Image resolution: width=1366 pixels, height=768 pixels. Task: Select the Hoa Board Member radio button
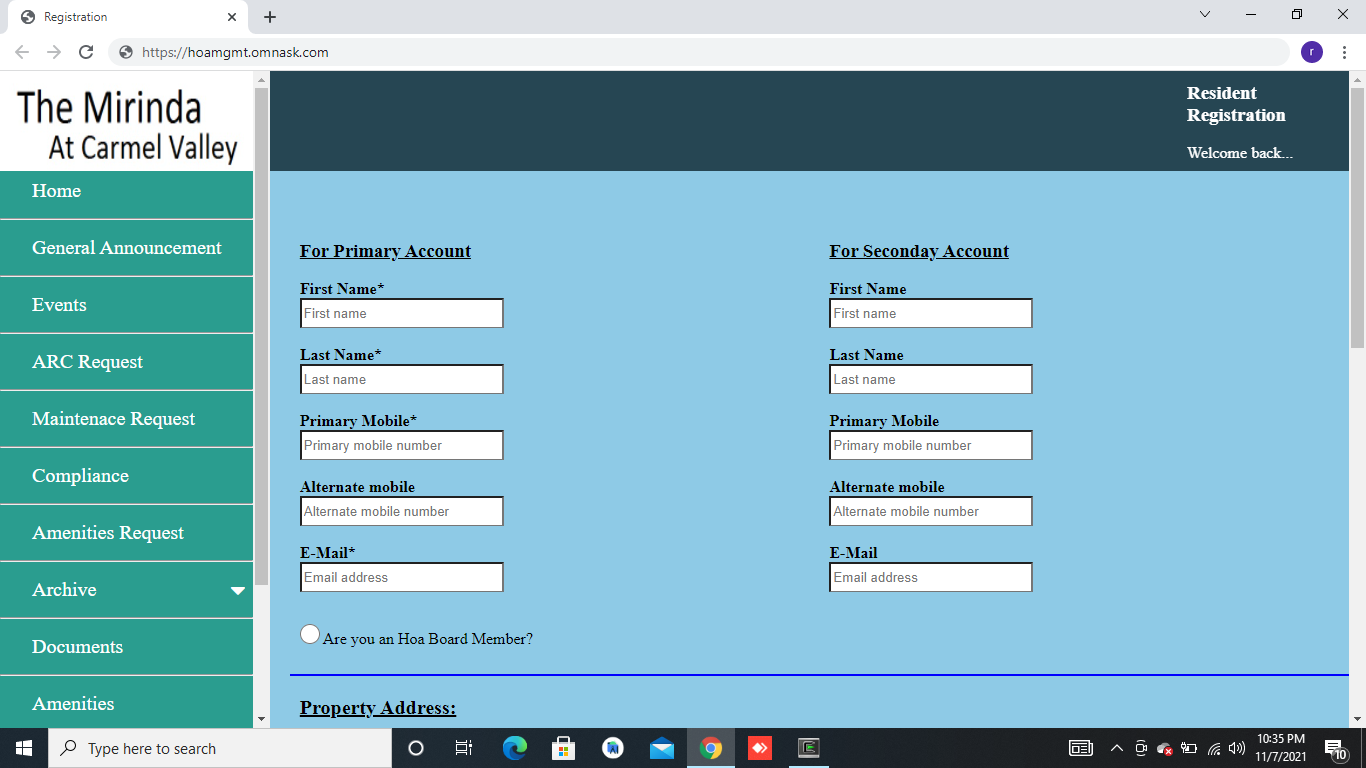(310, 635)
